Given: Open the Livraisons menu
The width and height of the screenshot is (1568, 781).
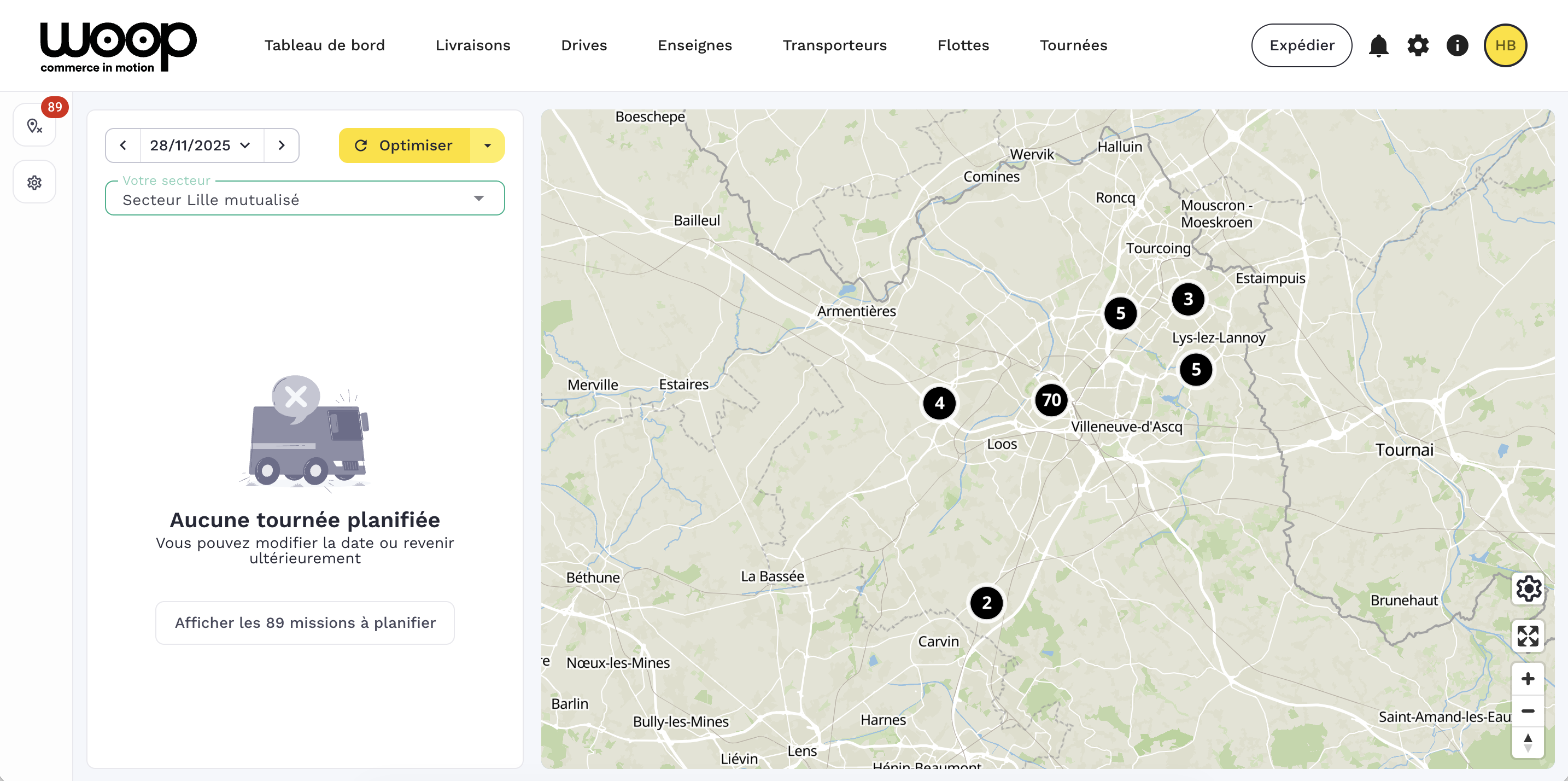Looking at the screenshot, I should tap(472, 45).
